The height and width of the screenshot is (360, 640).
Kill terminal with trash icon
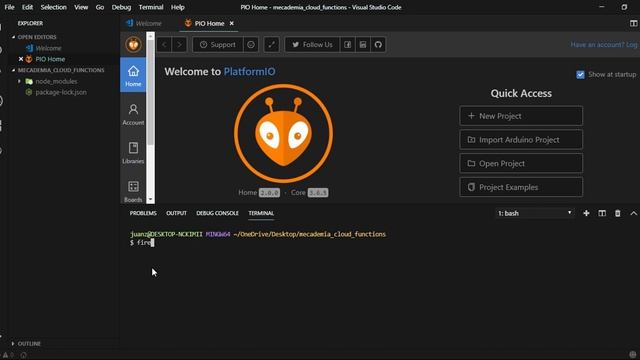click(x=618, y=213)
